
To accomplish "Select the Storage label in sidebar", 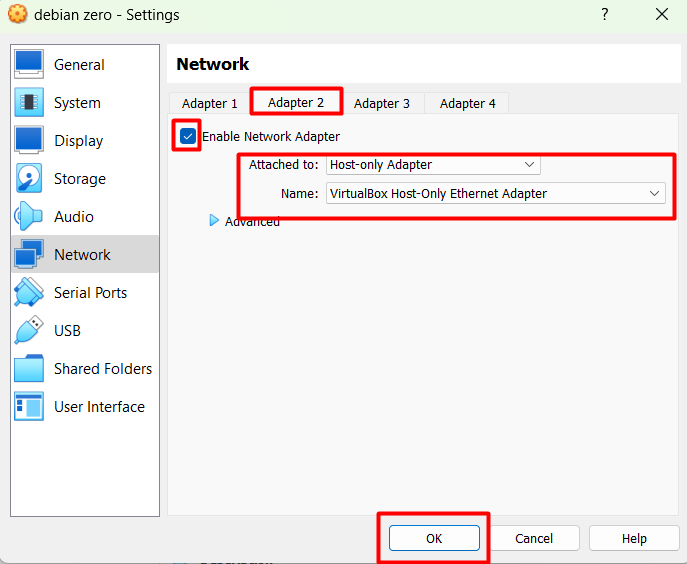I will 80,179.
